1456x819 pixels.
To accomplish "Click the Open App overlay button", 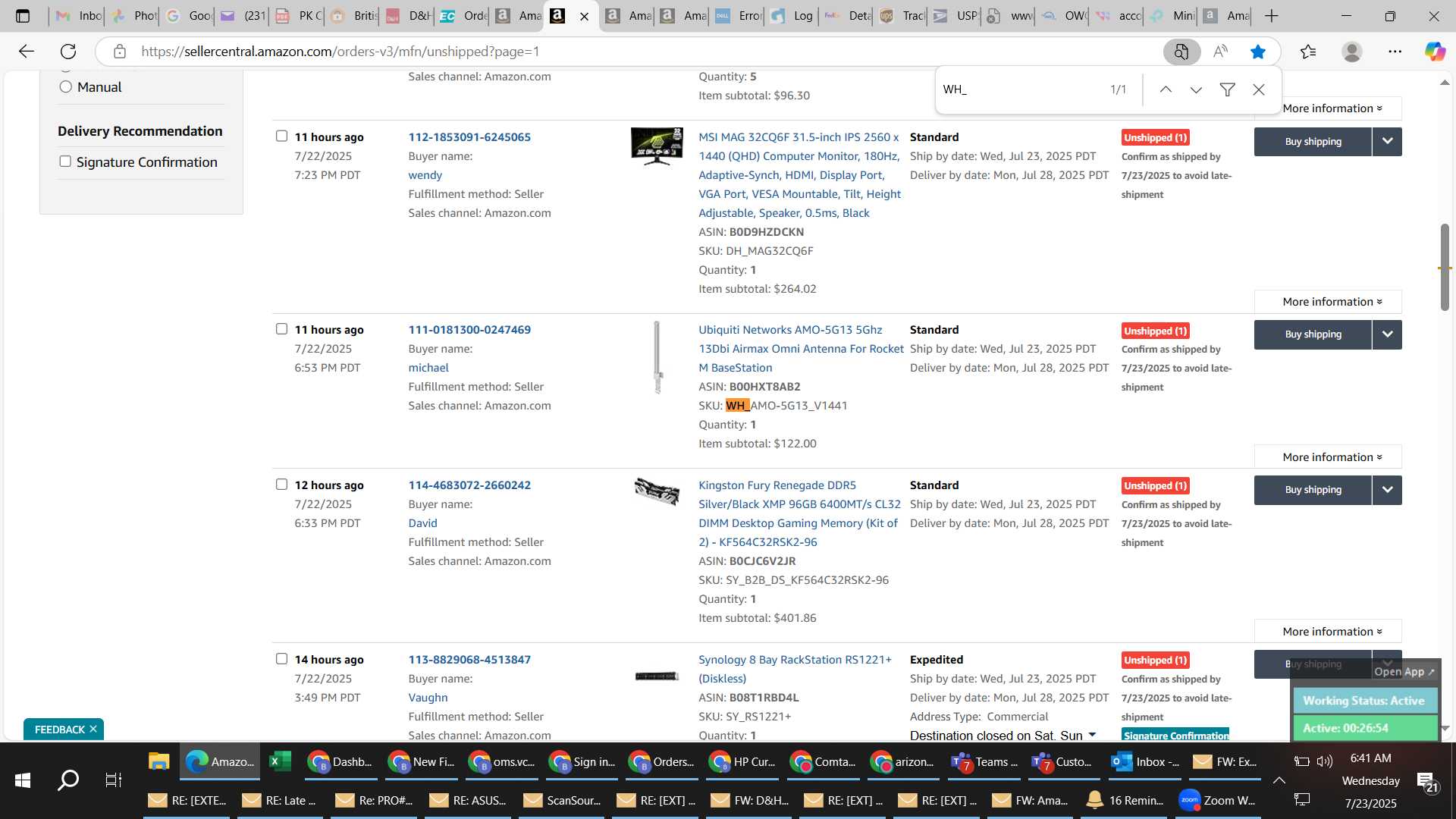I will click(x=1404, y=671).
